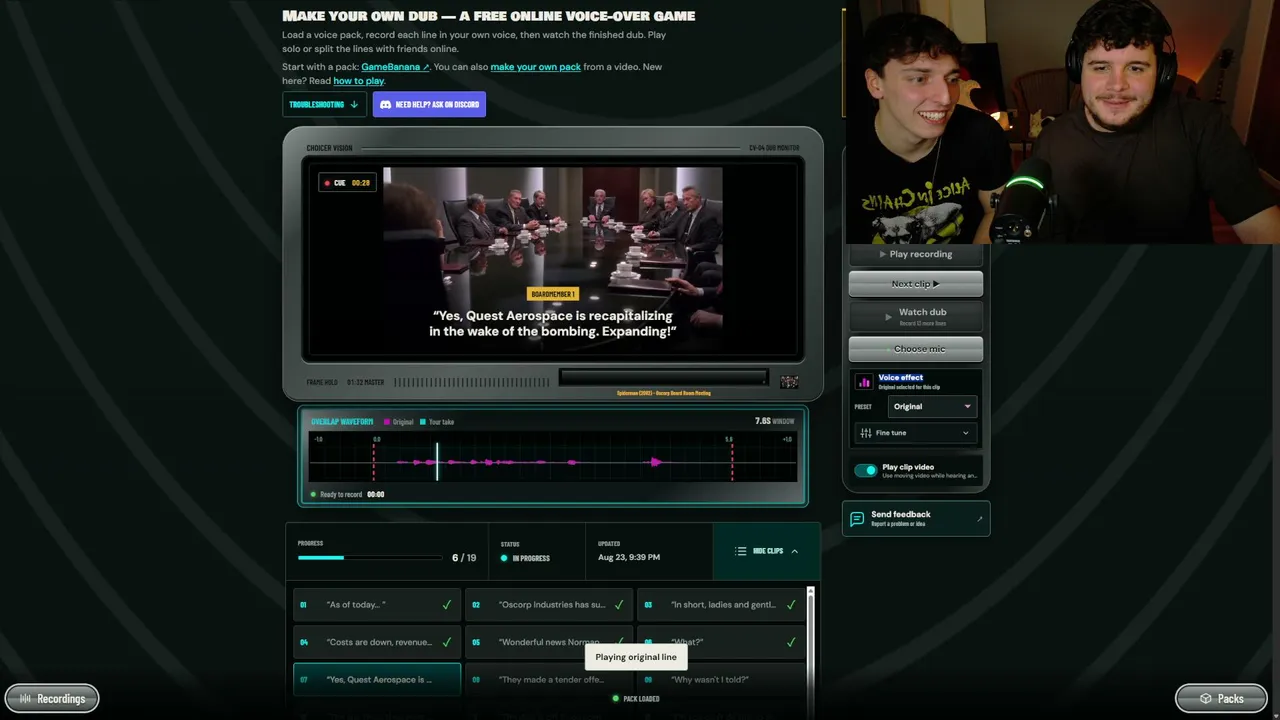The height and width of the screenshot is (720, 1280).
Task: Click the clip progress bar
Action: pos(369,558)
